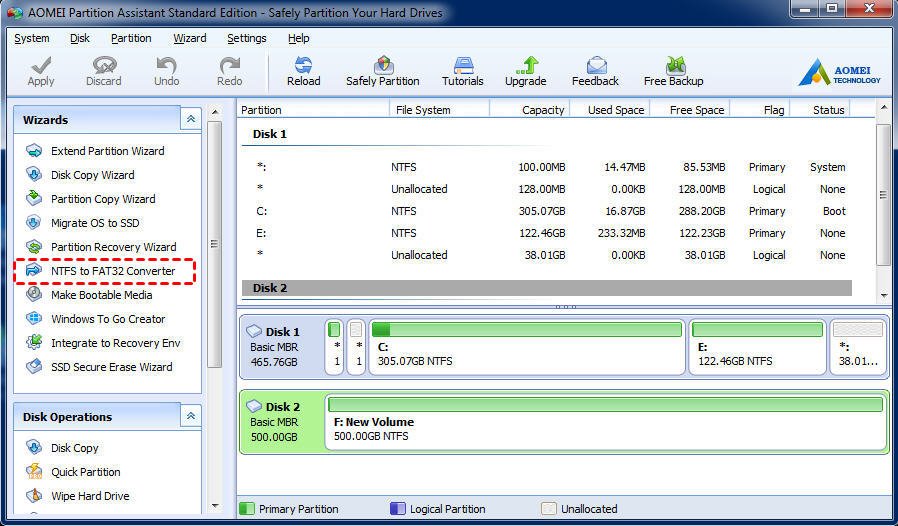Open the Settings menu
This screenshot has height=526, width=898.
tap(247, 38)
